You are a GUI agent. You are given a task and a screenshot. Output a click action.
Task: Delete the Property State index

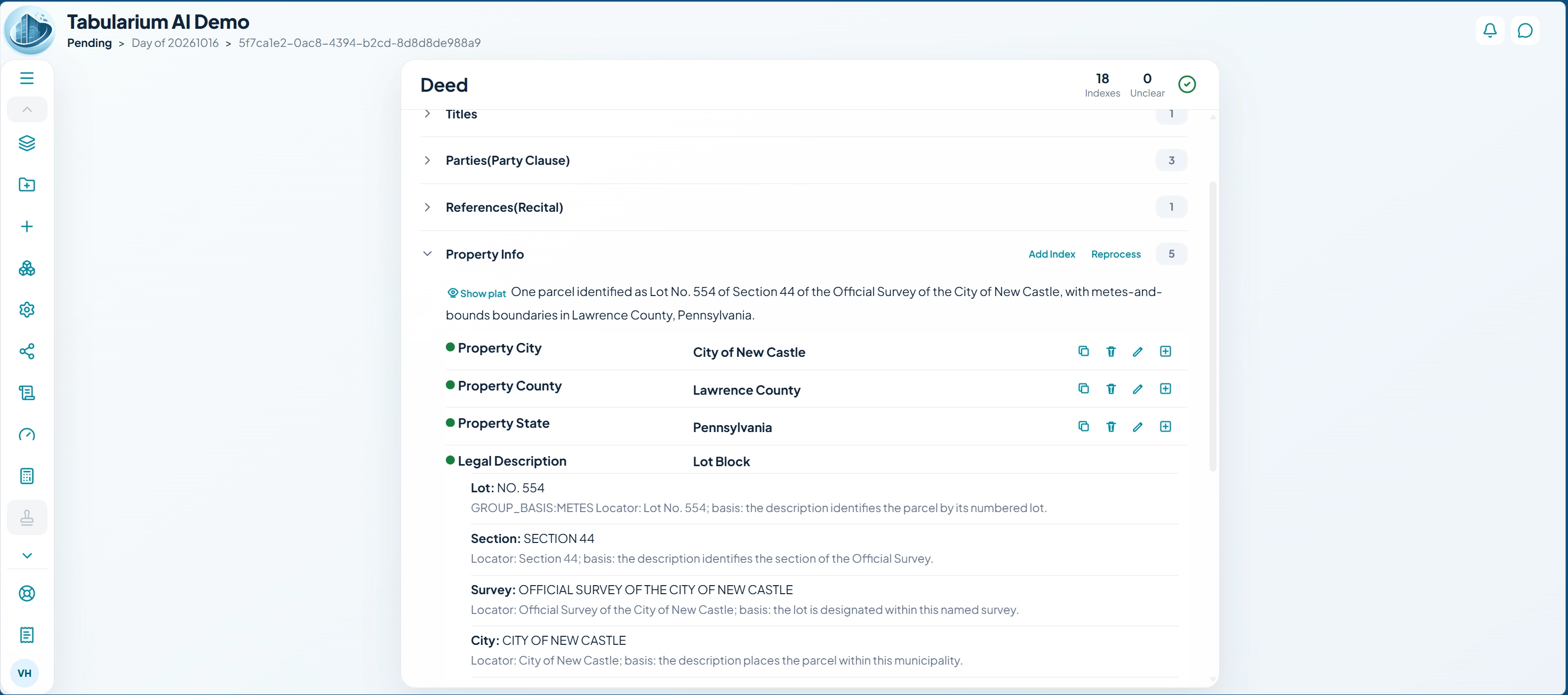coord(1111,426)
